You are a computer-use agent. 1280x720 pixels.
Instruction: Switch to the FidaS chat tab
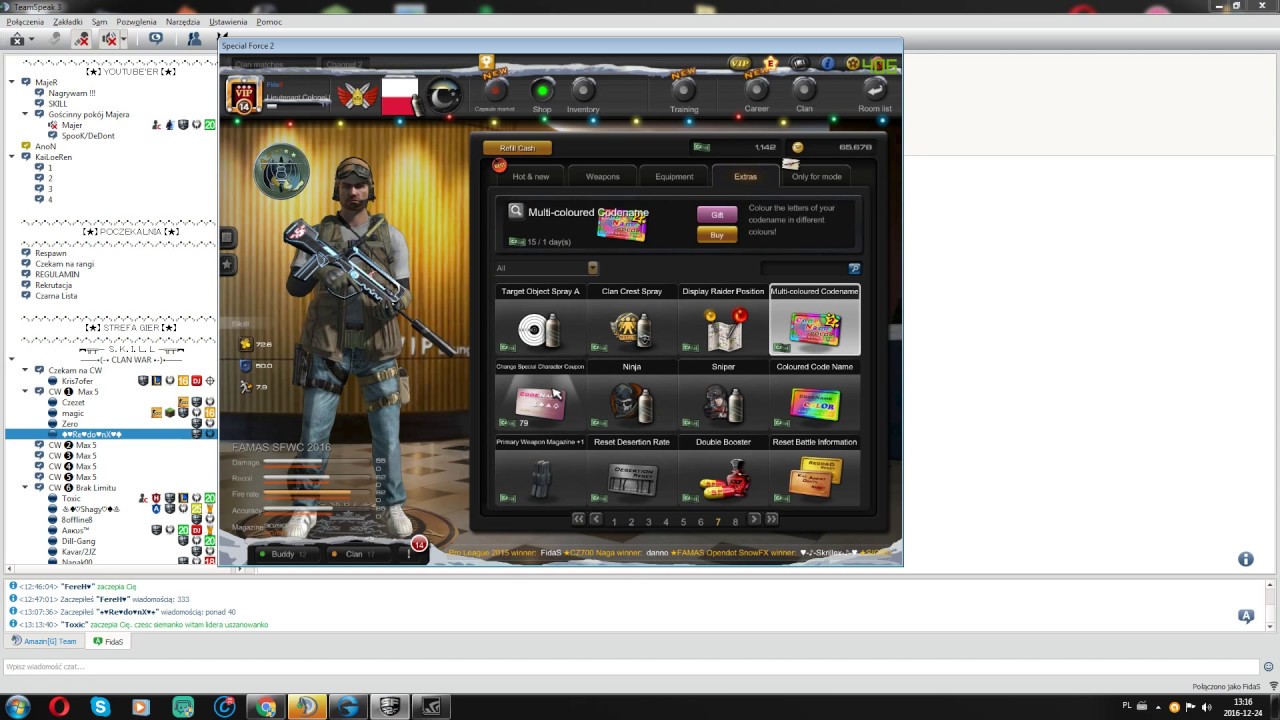tap(107, 641)
